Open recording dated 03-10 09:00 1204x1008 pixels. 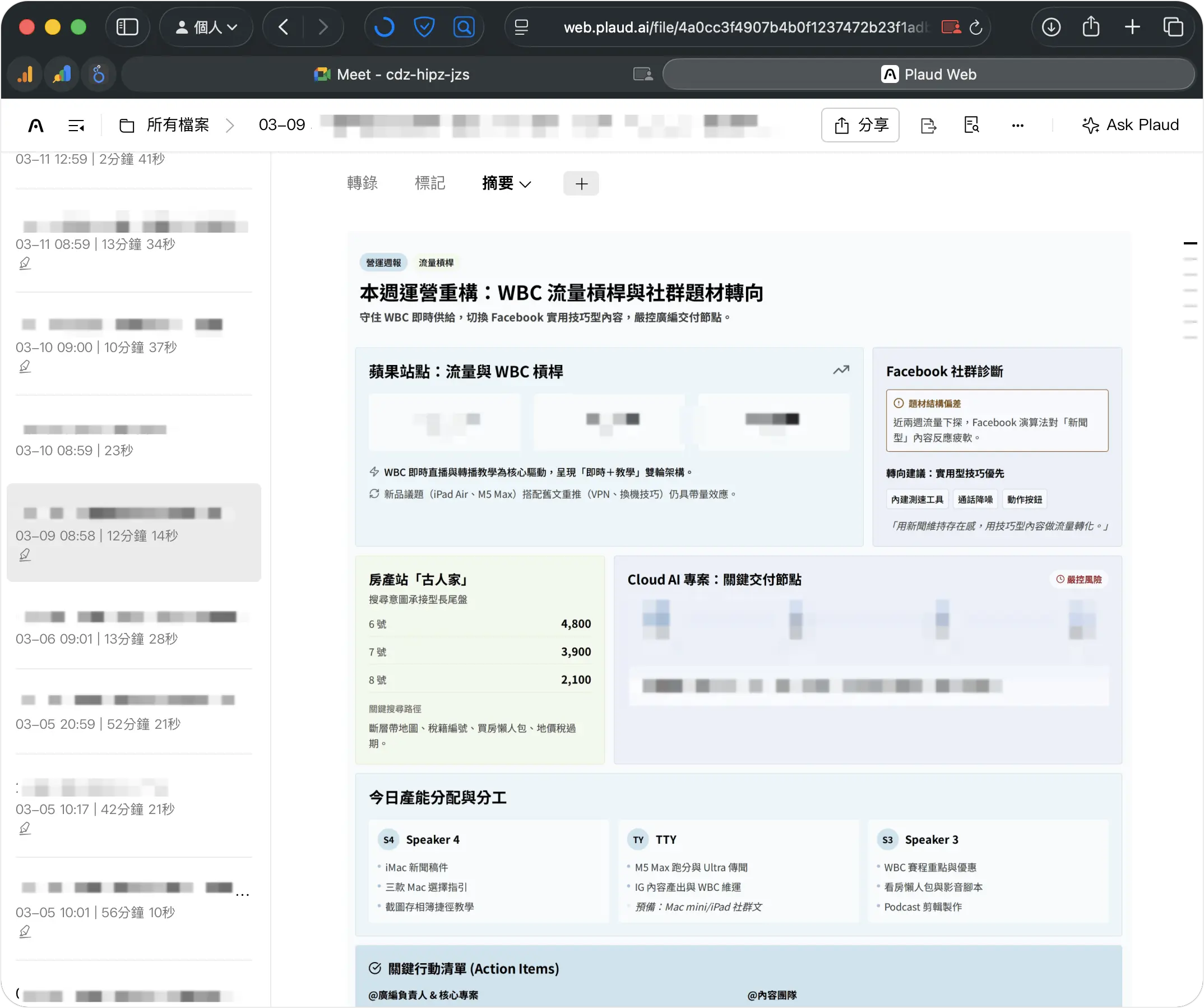coord(134,344)
